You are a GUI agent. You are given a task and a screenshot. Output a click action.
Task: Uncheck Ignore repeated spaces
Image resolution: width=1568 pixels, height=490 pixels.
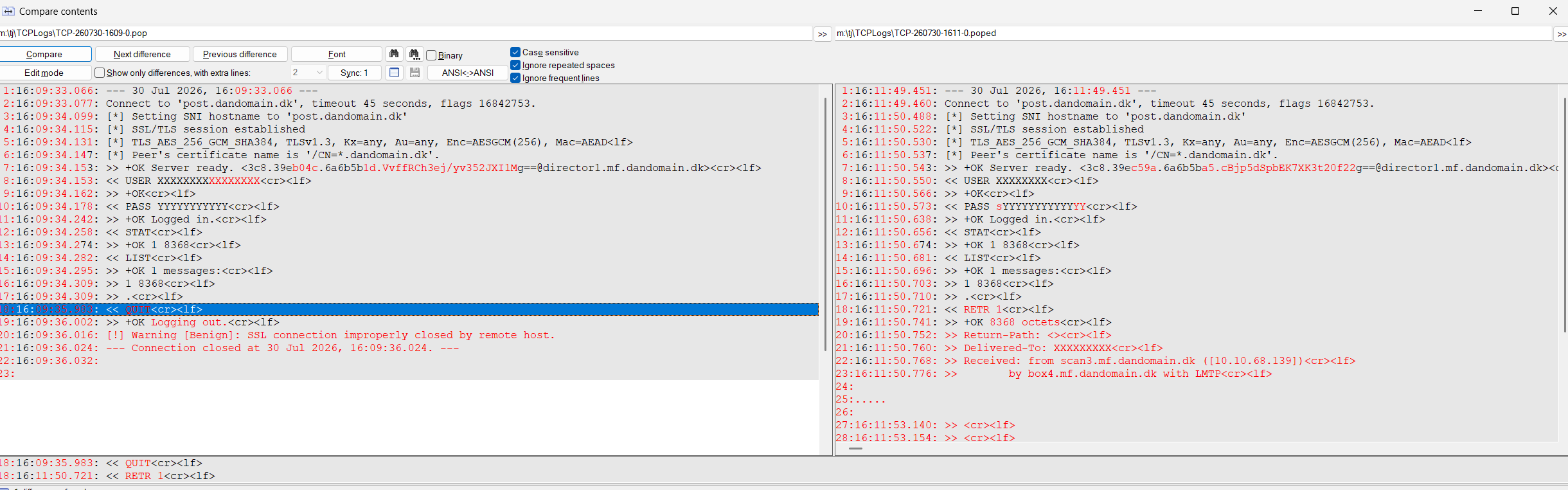click(515, 65)
